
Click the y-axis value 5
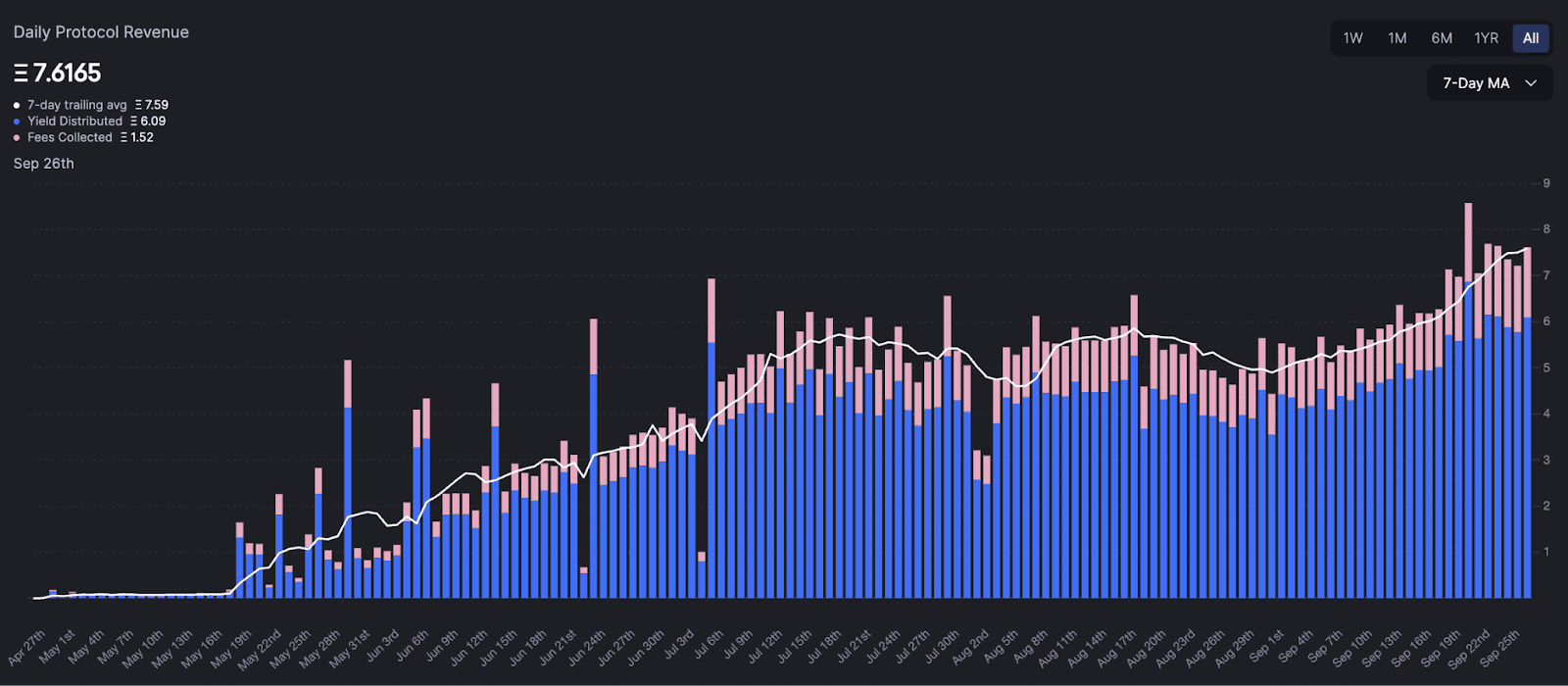coord(1546,367)
